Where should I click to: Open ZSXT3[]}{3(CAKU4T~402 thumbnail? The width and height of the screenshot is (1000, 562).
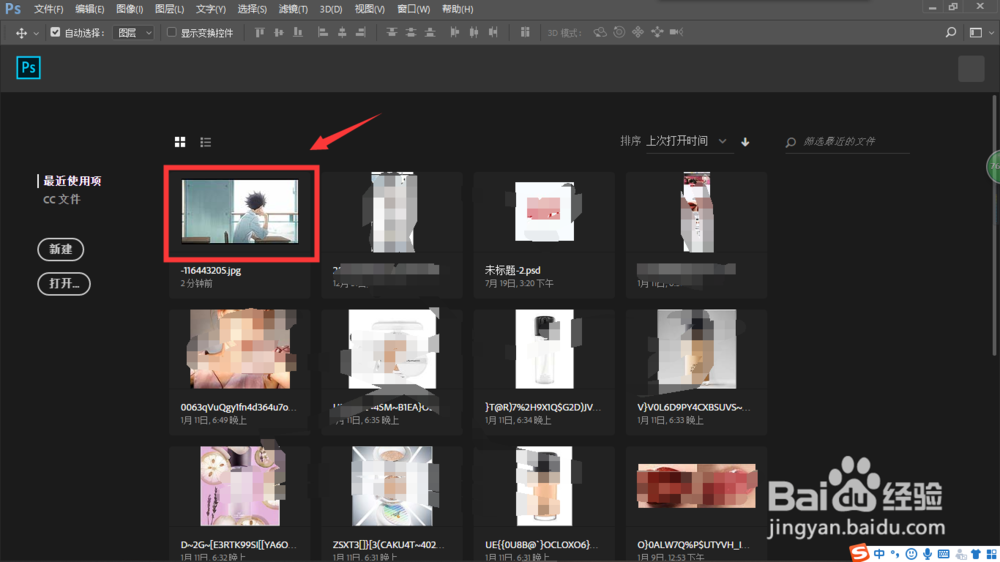coord(392,486)
